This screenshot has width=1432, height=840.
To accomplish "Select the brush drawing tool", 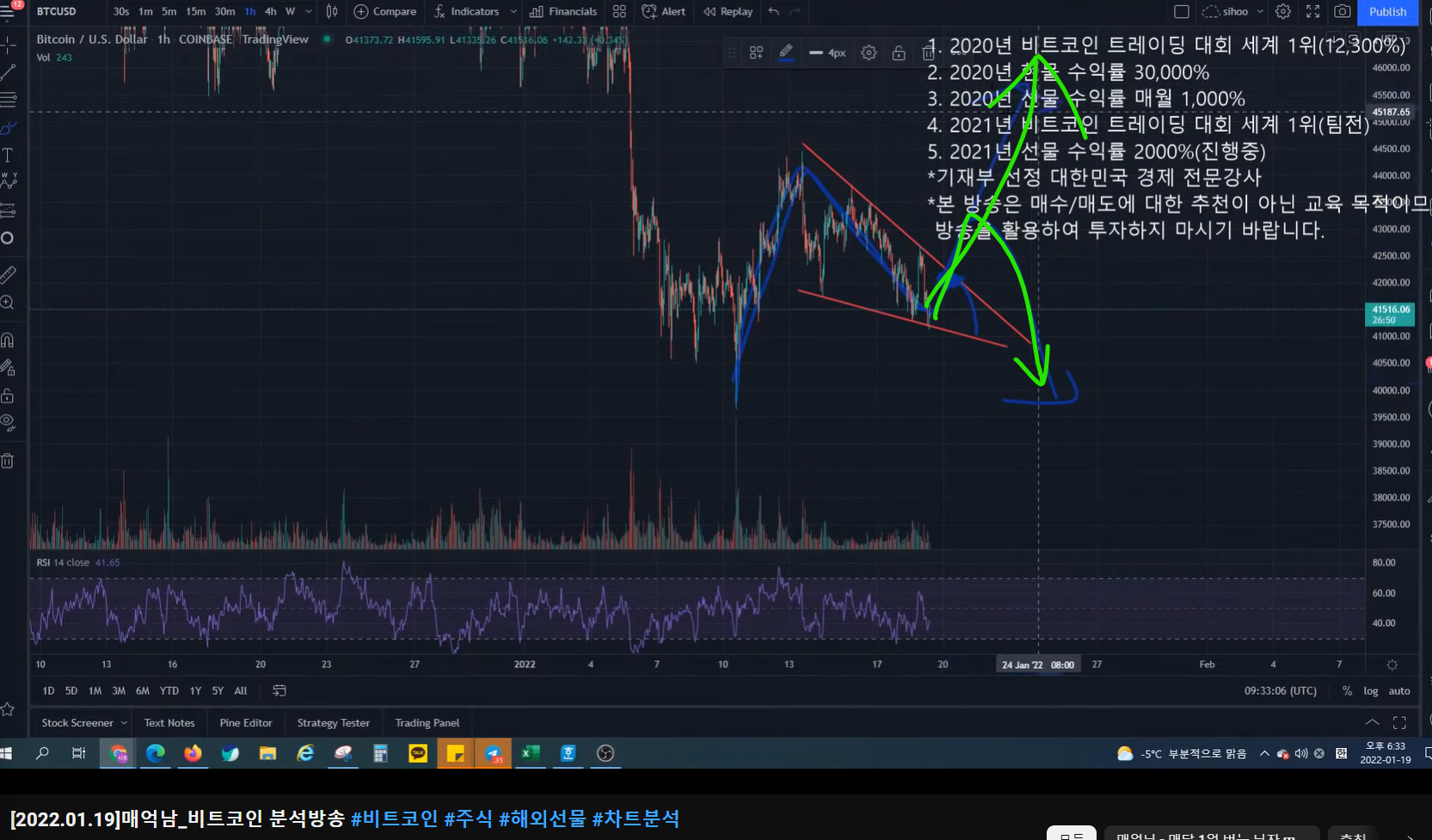I will coord(8,127).
